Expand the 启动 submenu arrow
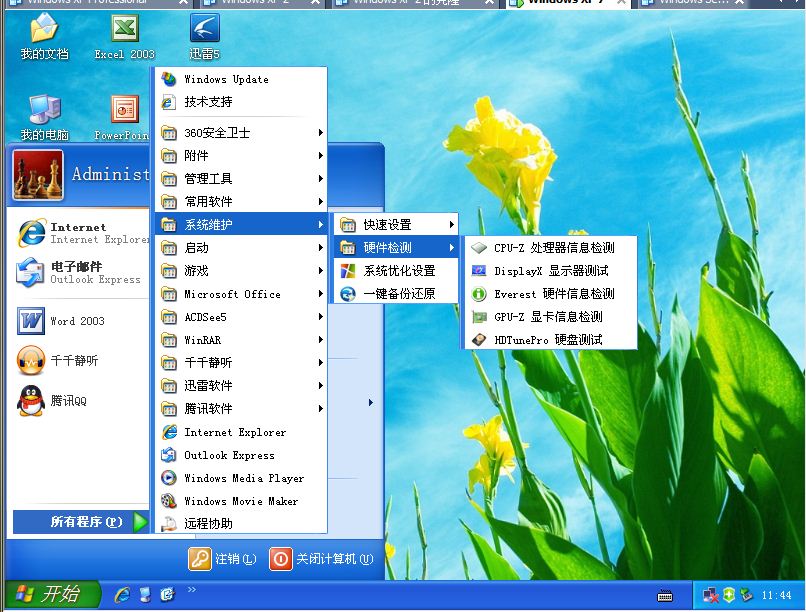Screen dimensions: 806x612 (320, 248)
